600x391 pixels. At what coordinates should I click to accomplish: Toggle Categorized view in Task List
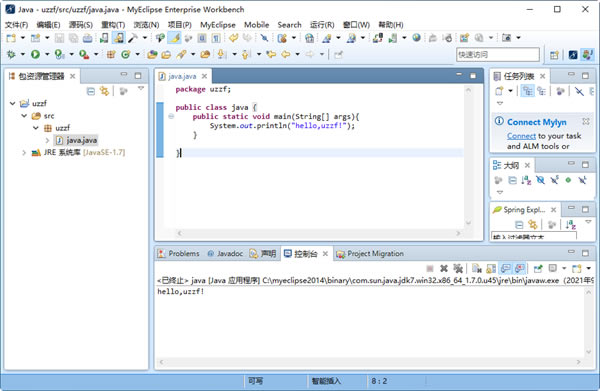coord(528,91)
